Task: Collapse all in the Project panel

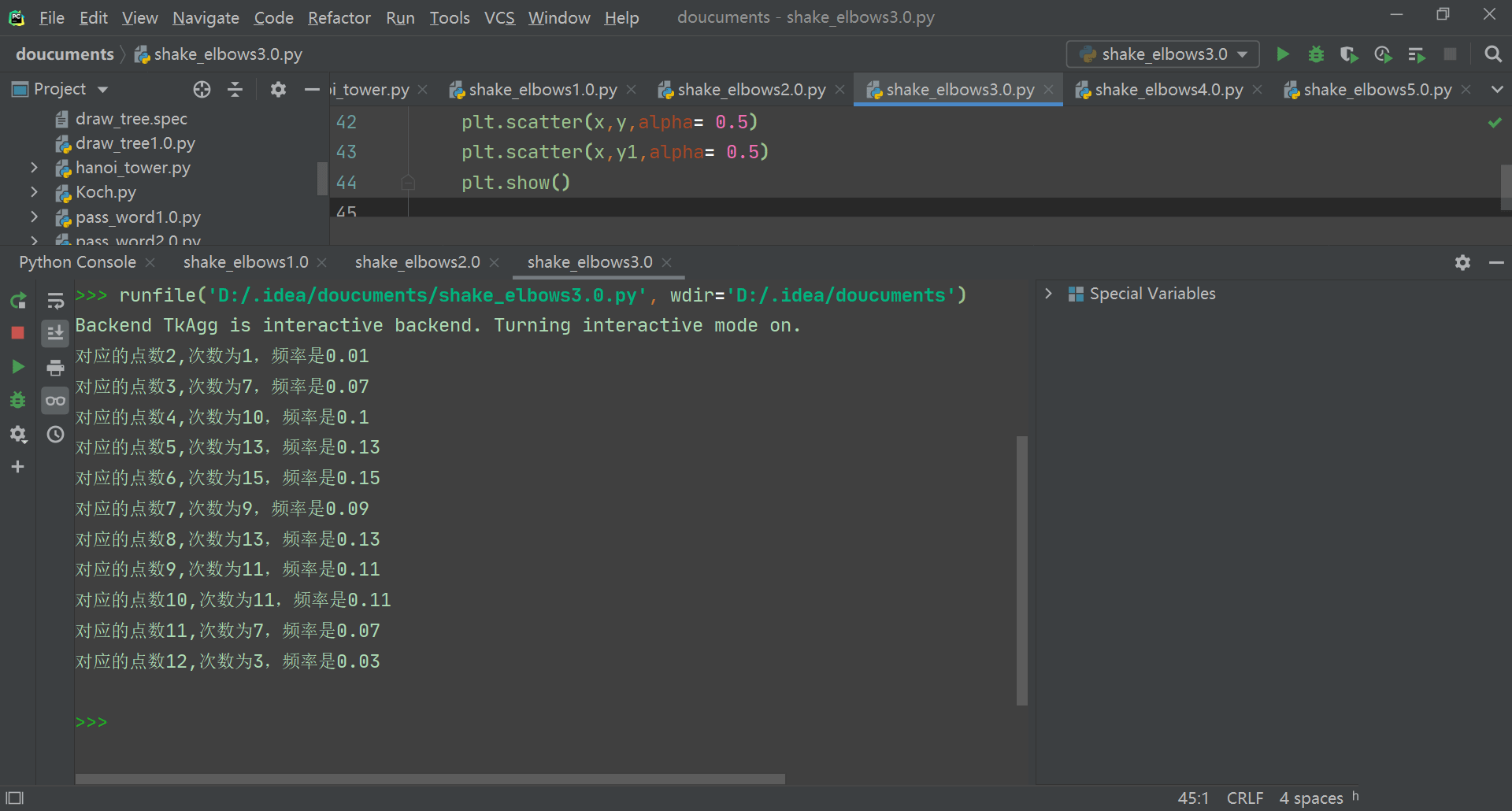Action: [235, 89]
